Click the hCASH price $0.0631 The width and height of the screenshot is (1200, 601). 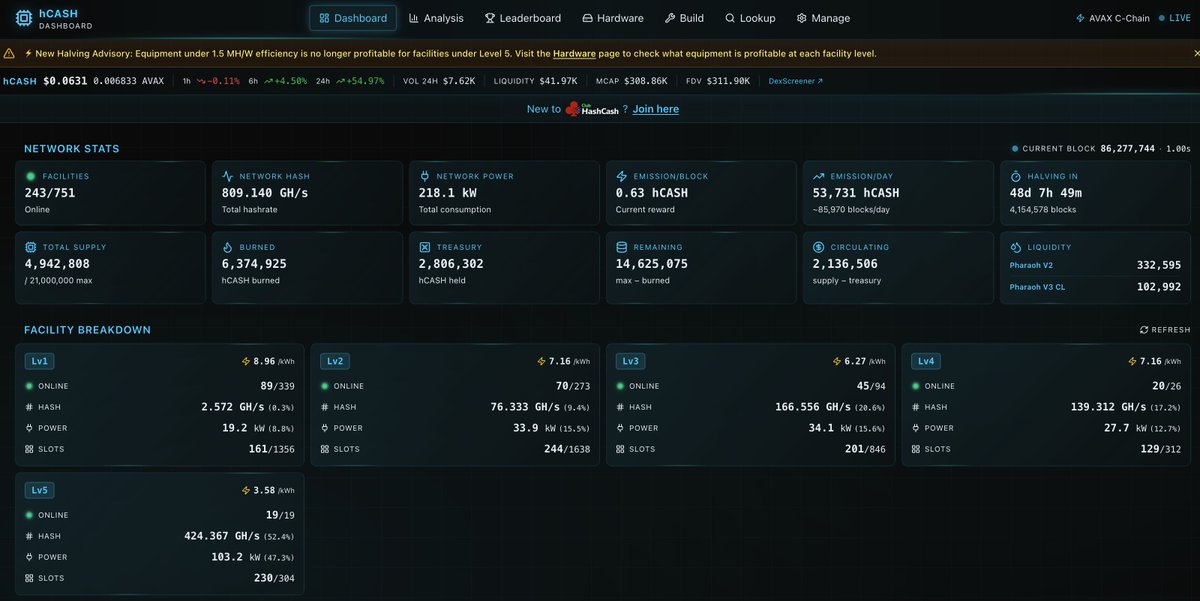65,81
